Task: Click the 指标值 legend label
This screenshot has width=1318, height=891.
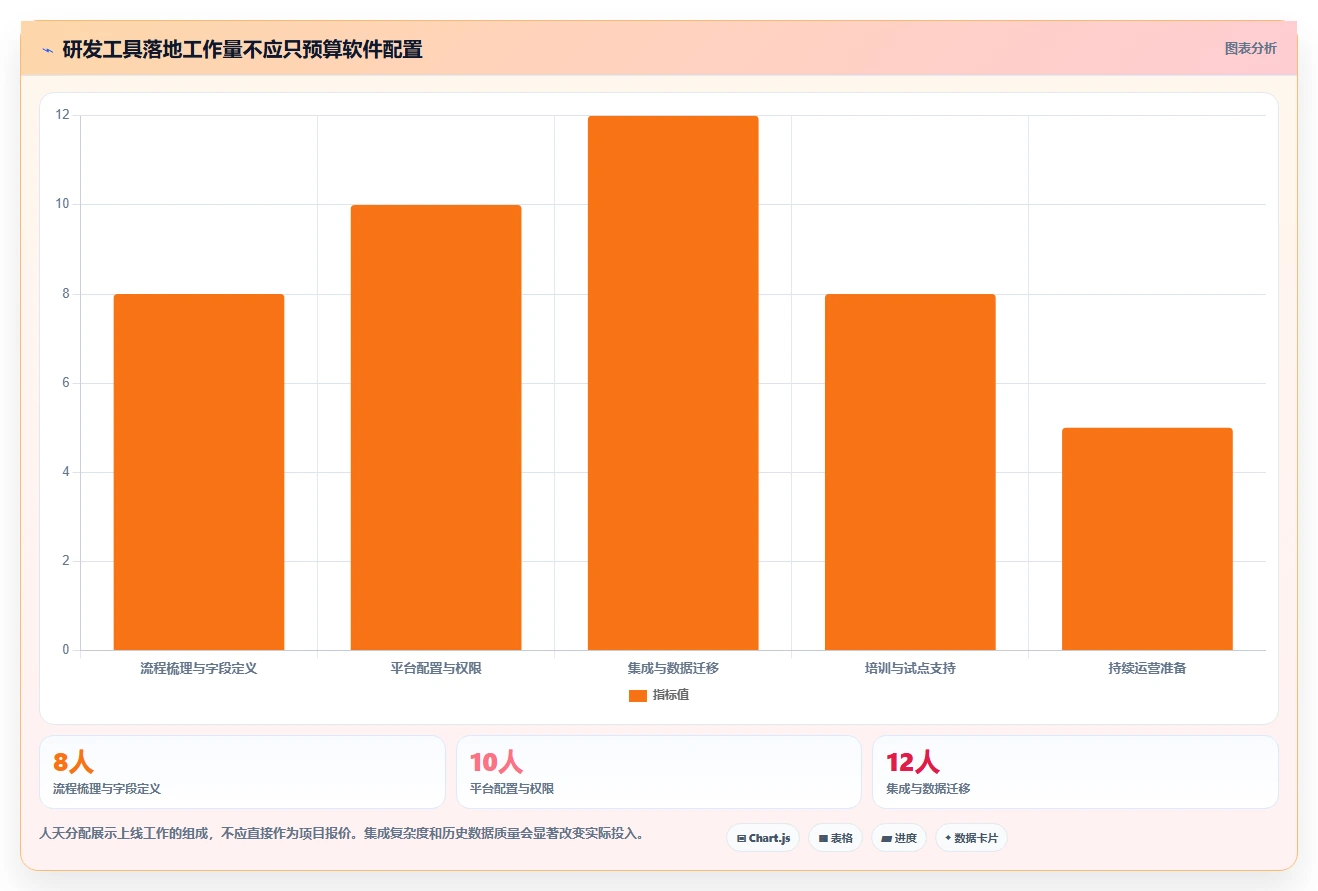Action: (x=670, y=695)
